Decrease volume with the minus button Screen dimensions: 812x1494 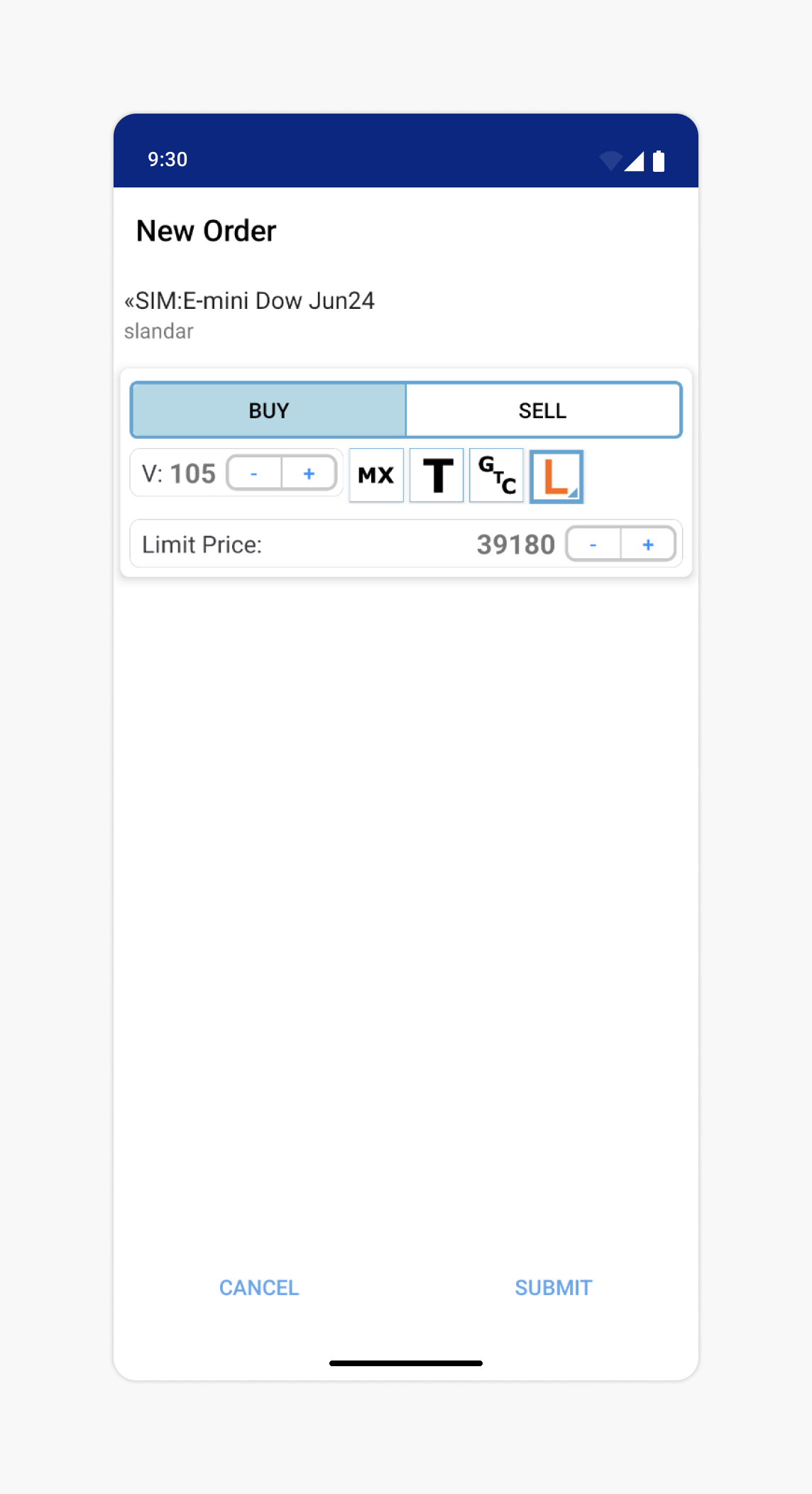point(254,474)
